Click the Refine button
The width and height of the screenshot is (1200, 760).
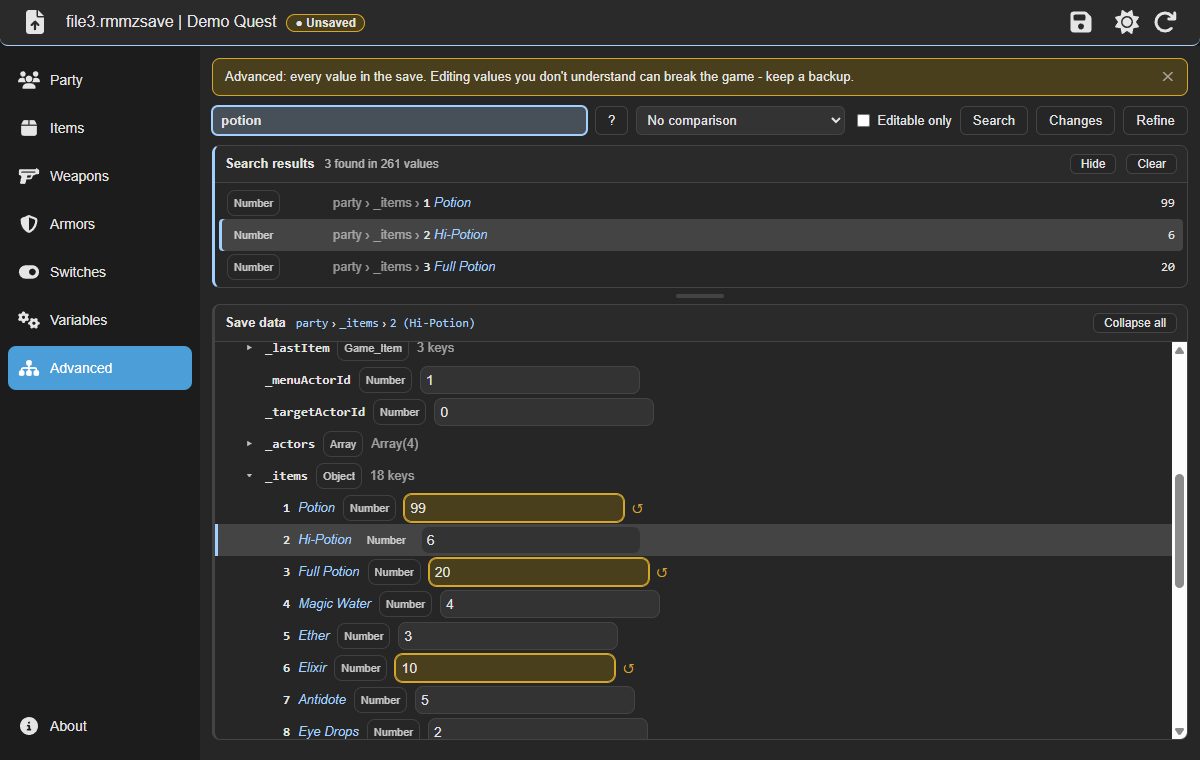tap(1155, 120)
